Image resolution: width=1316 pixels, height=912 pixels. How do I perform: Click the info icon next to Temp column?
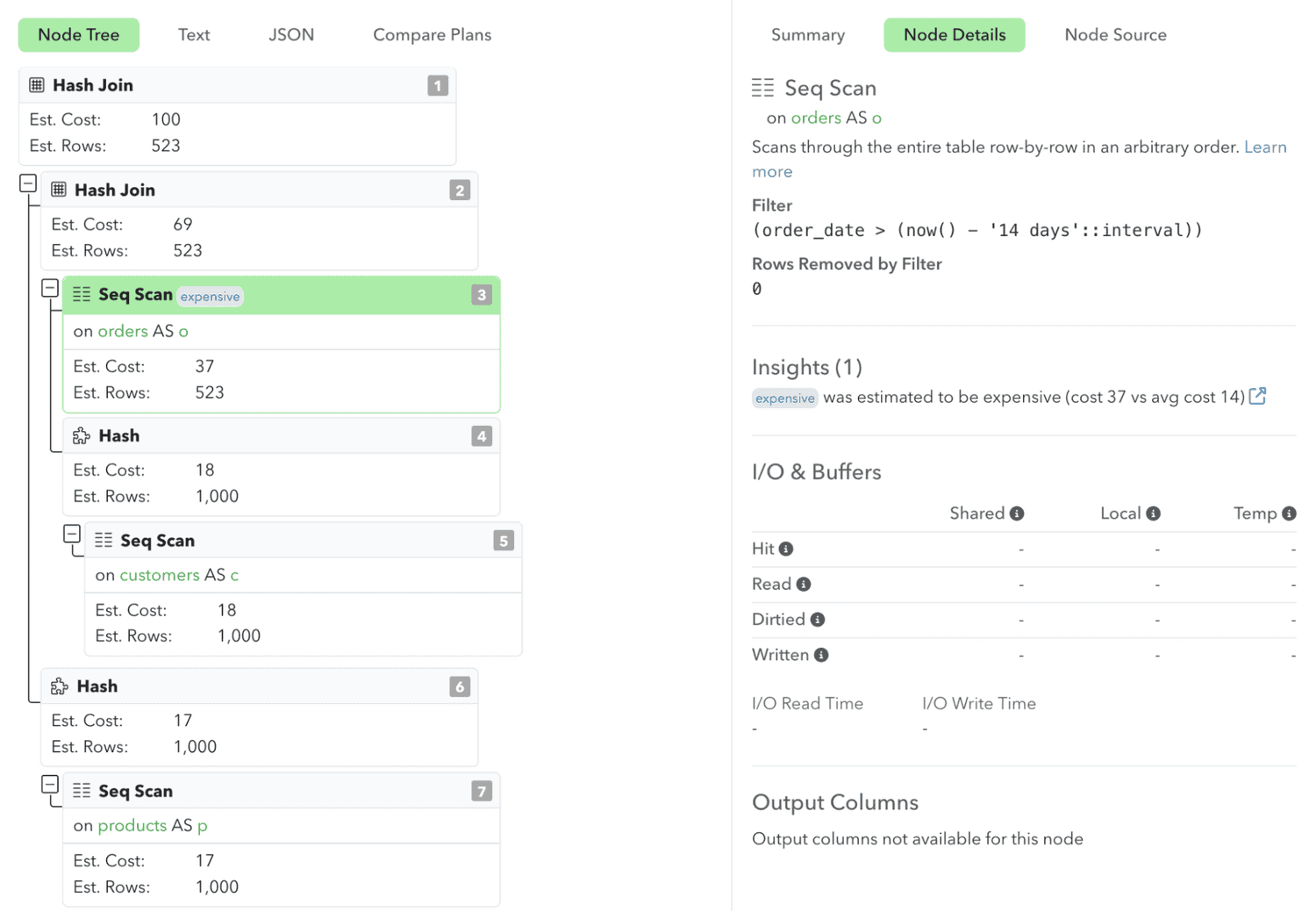point(1289,513)
